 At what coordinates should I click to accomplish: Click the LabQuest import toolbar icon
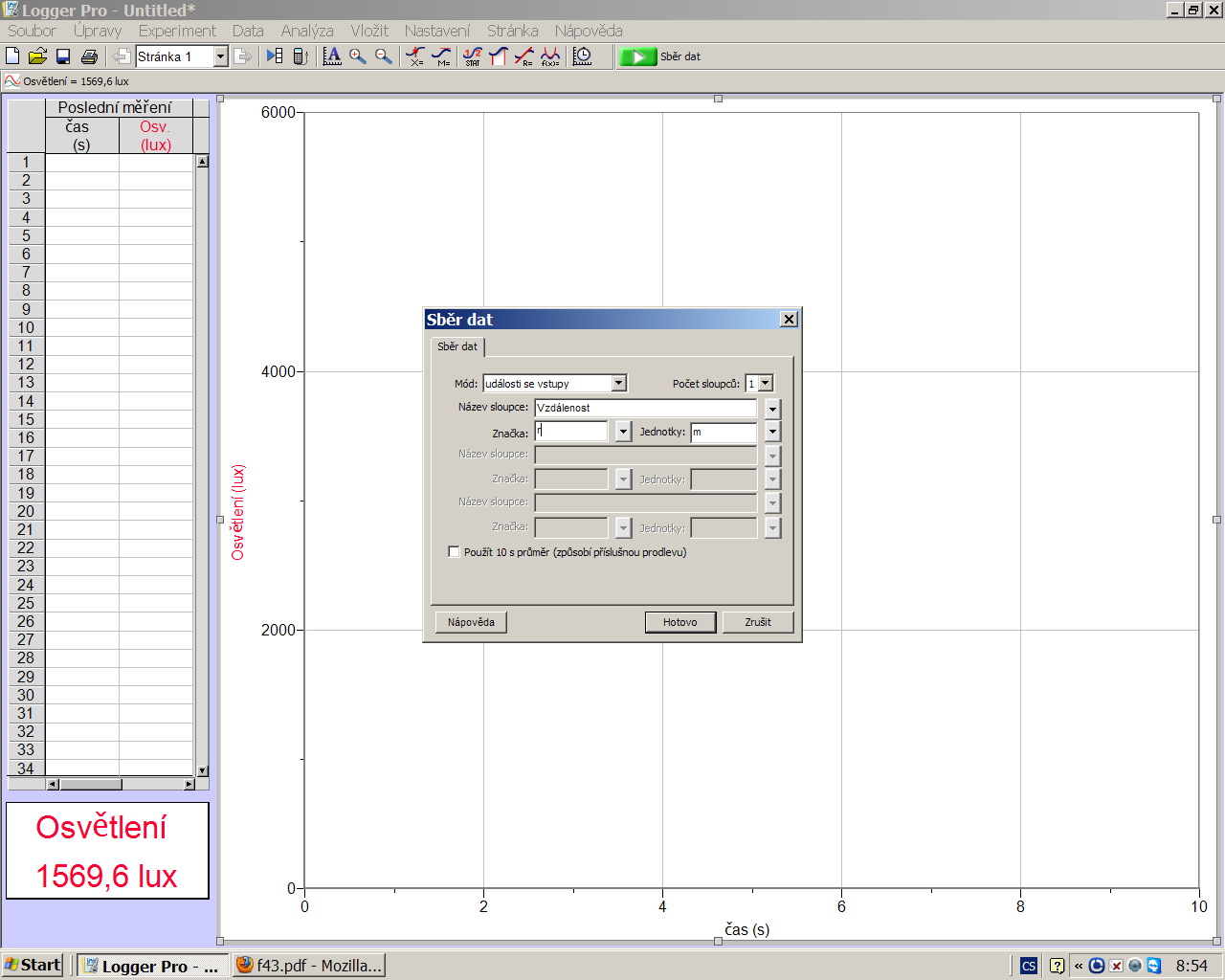pos(300,56)
